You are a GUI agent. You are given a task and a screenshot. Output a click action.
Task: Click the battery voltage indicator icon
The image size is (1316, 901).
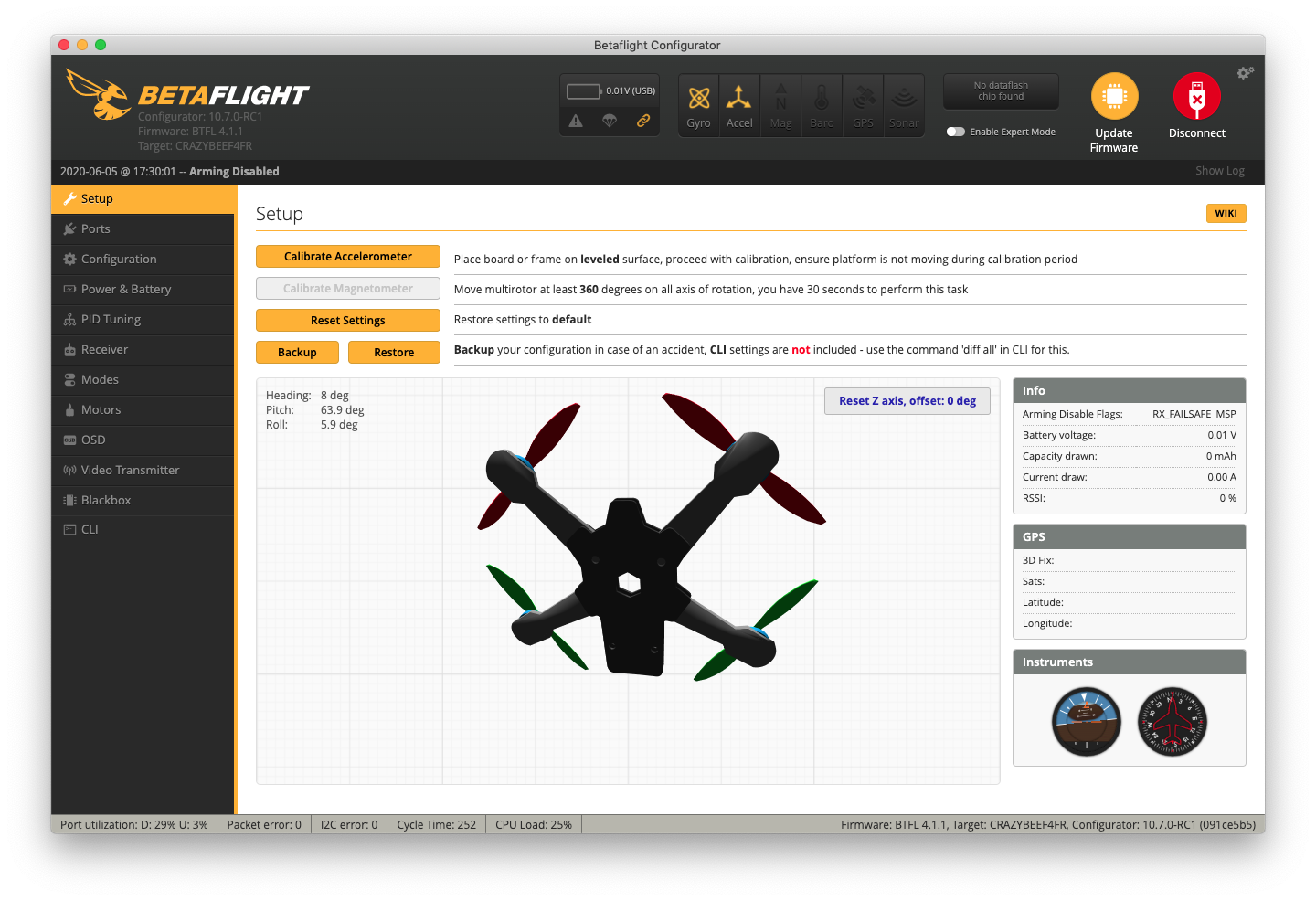(583, 91)
